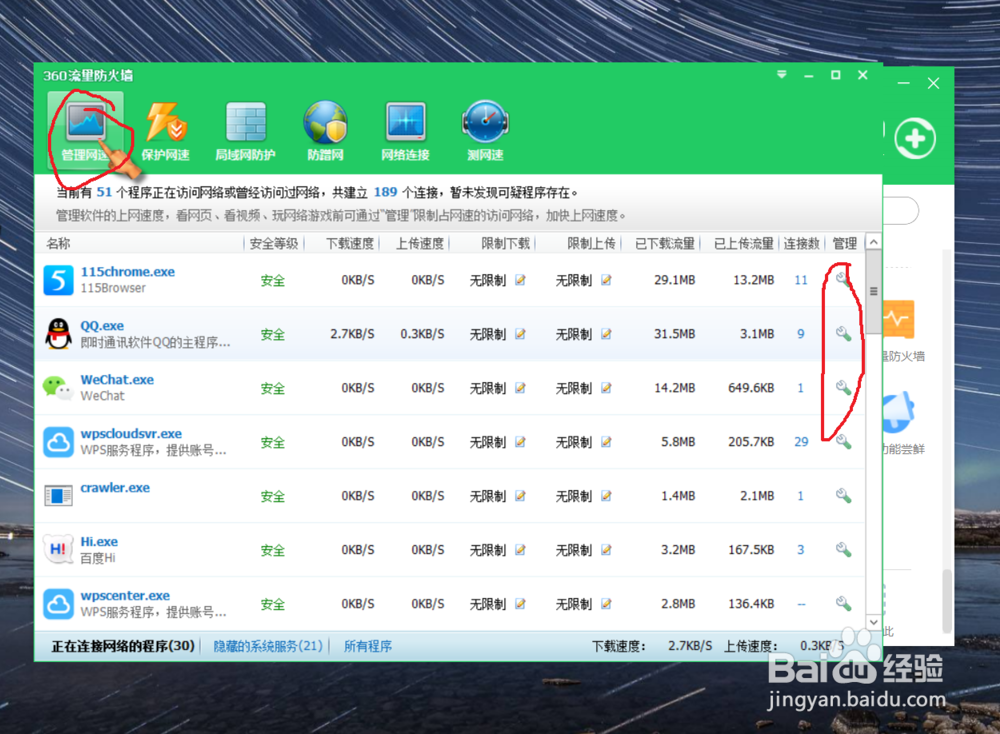Edit download limit for 115chrome.exe
Viewport: 1000px width, 734px height.
520,280
